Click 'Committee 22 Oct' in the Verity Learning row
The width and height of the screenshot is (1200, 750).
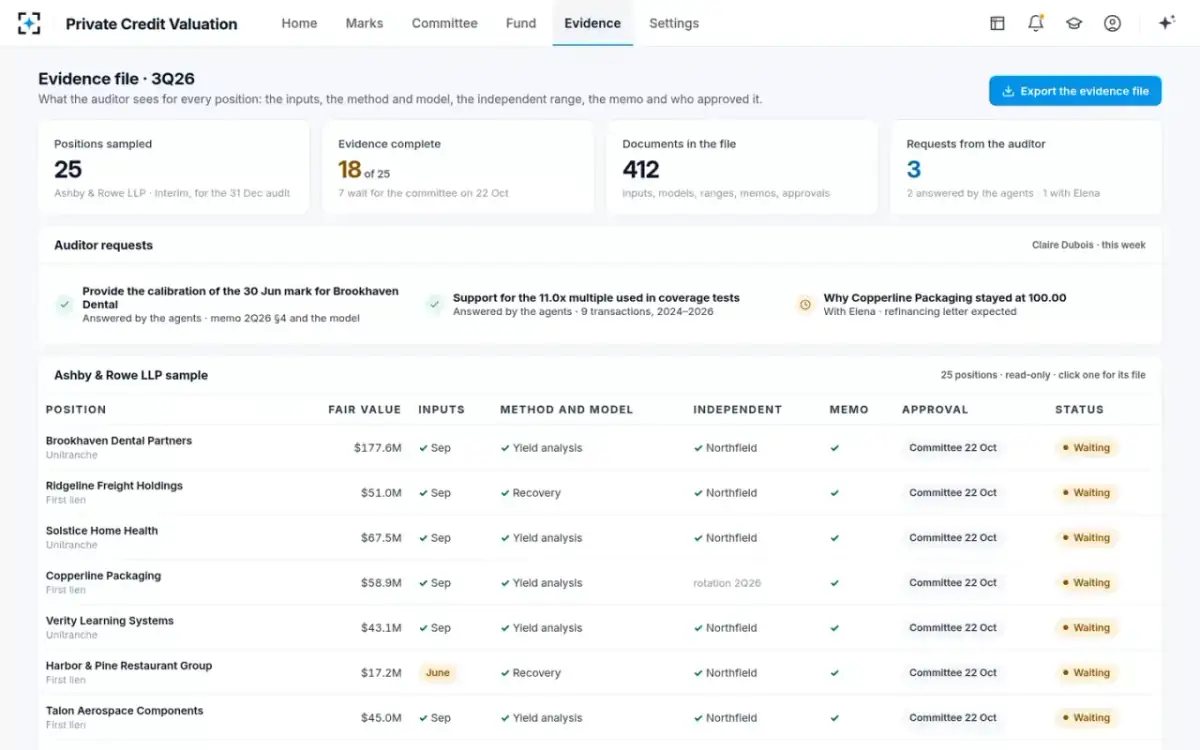click(953, 628)
